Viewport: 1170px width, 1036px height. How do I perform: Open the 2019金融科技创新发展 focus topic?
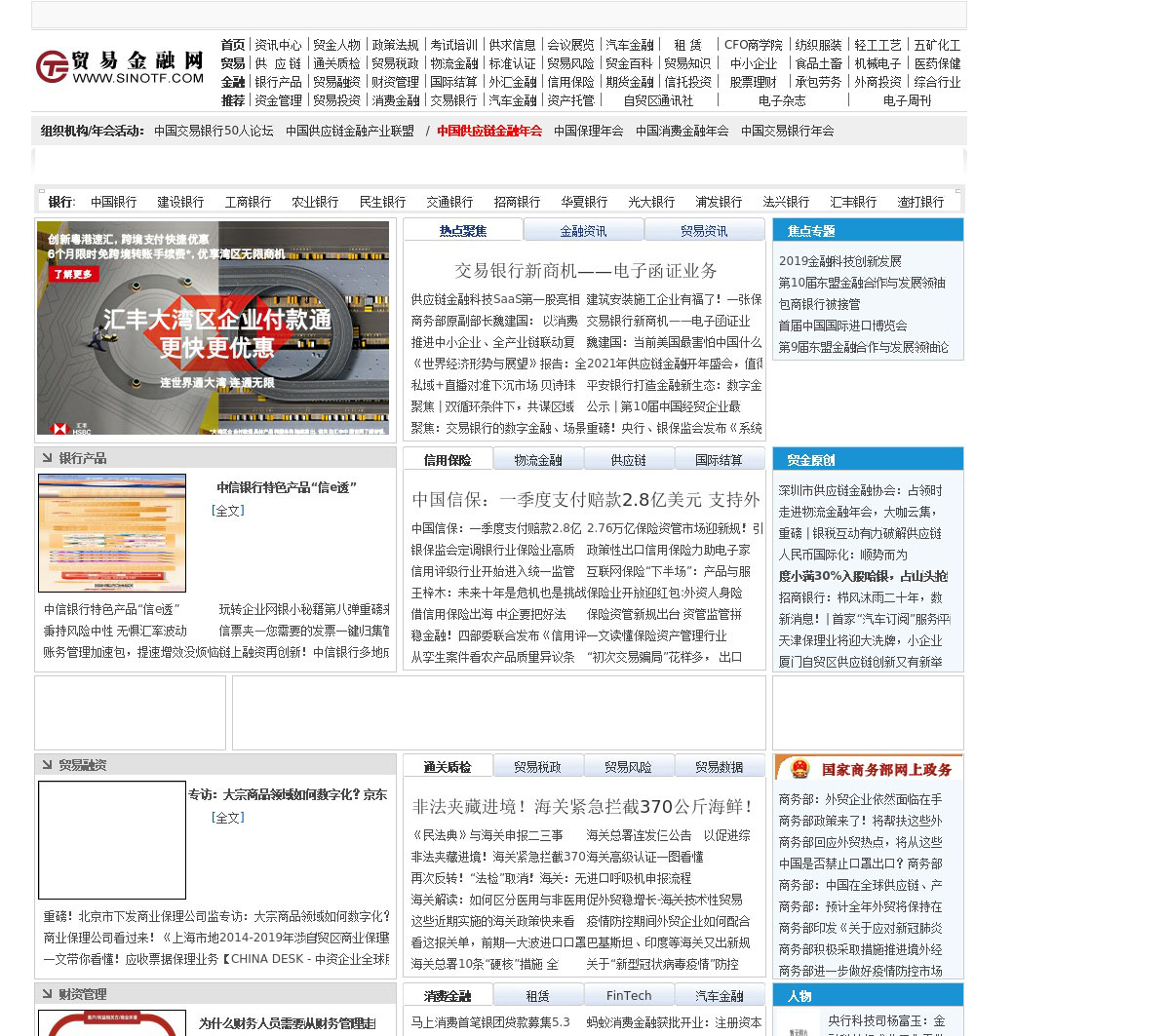point(840,261)
